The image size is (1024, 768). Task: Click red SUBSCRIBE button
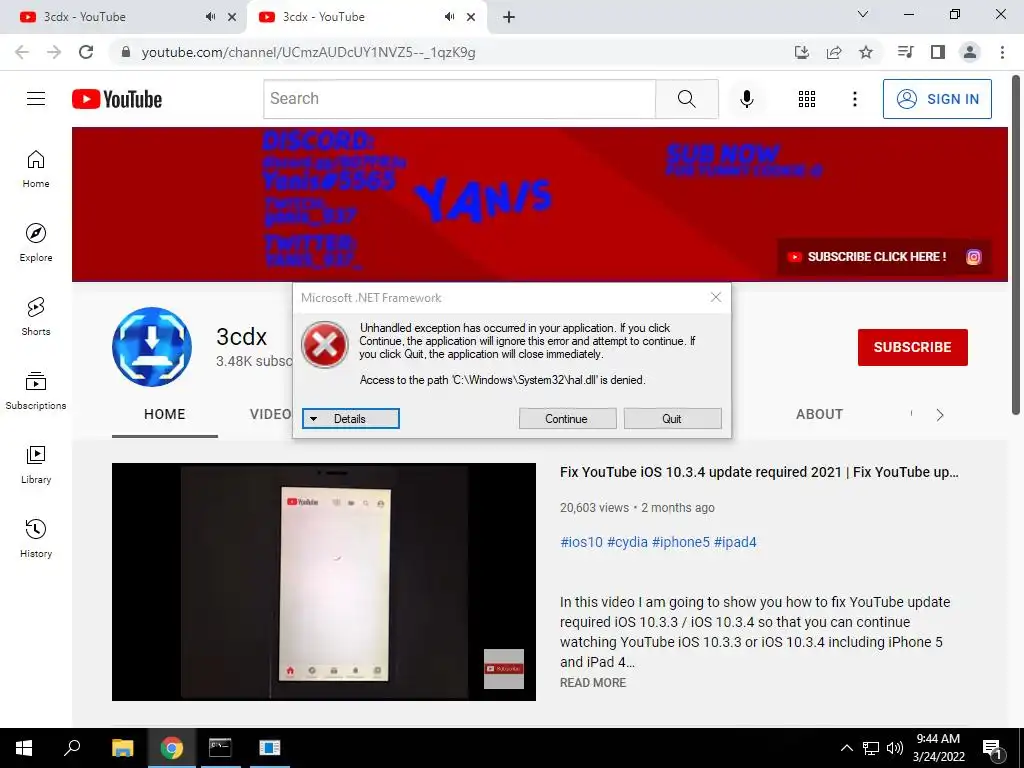(912, 347)
